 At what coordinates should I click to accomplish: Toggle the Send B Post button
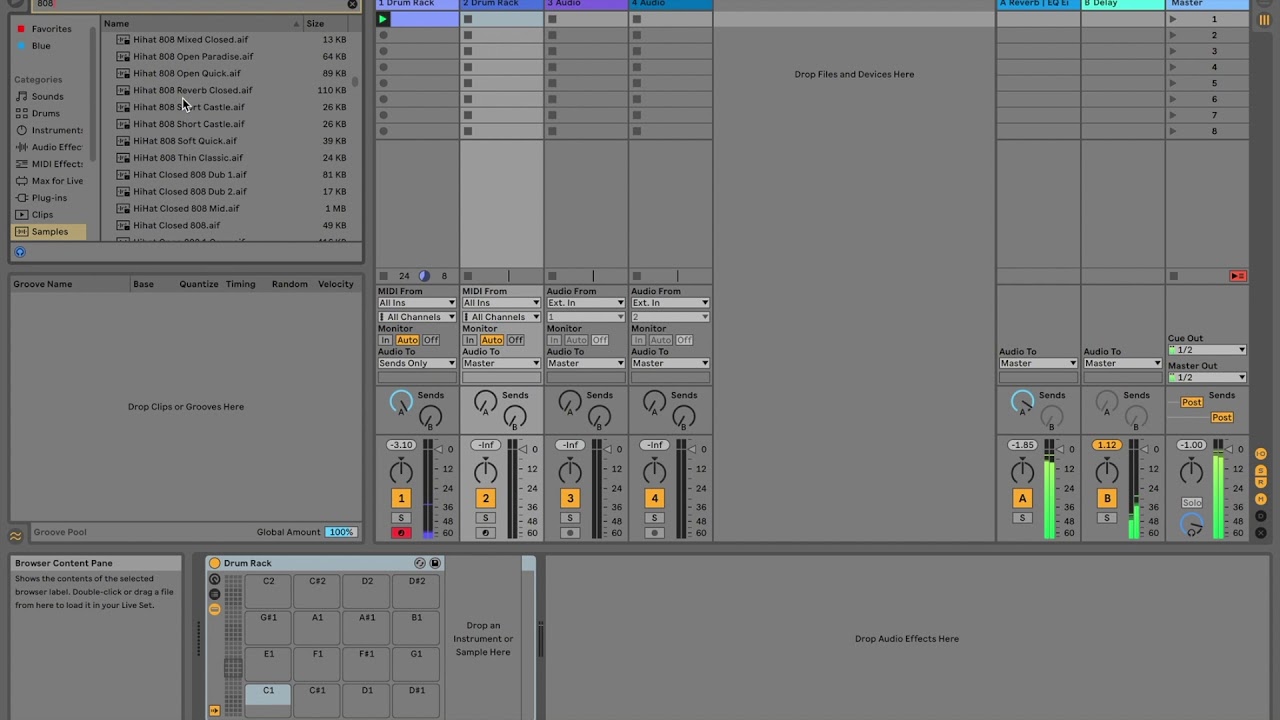[x=1222, y=418]
